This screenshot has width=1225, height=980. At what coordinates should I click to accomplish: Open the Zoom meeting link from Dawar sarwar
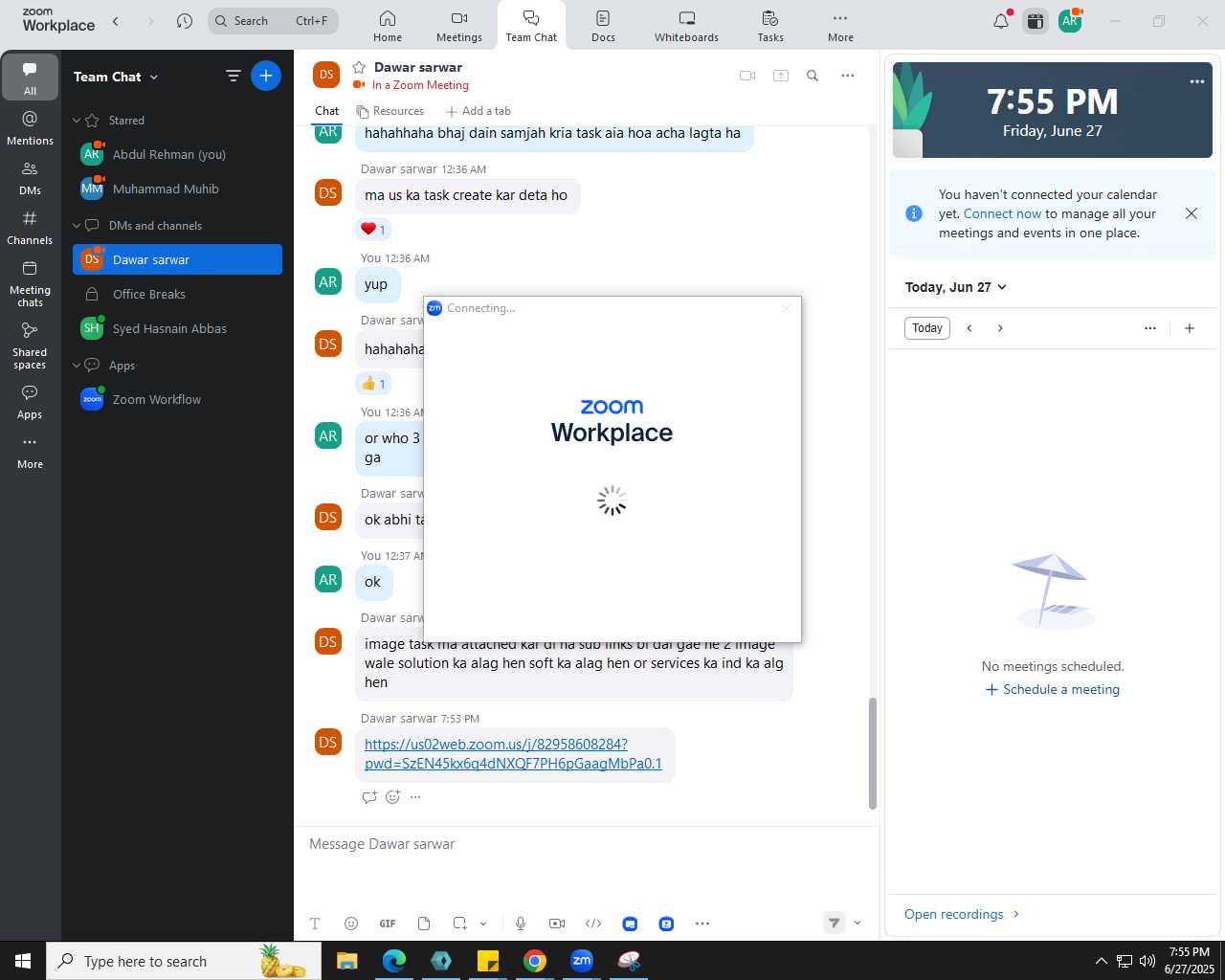(x=513, y=754)
